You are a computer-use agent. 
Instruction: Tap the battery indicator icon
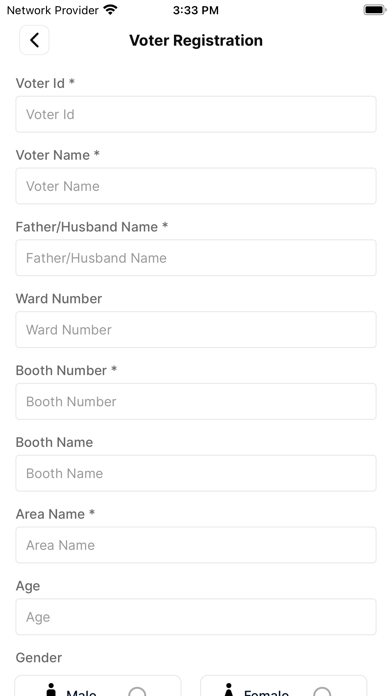tap(375, 10)
